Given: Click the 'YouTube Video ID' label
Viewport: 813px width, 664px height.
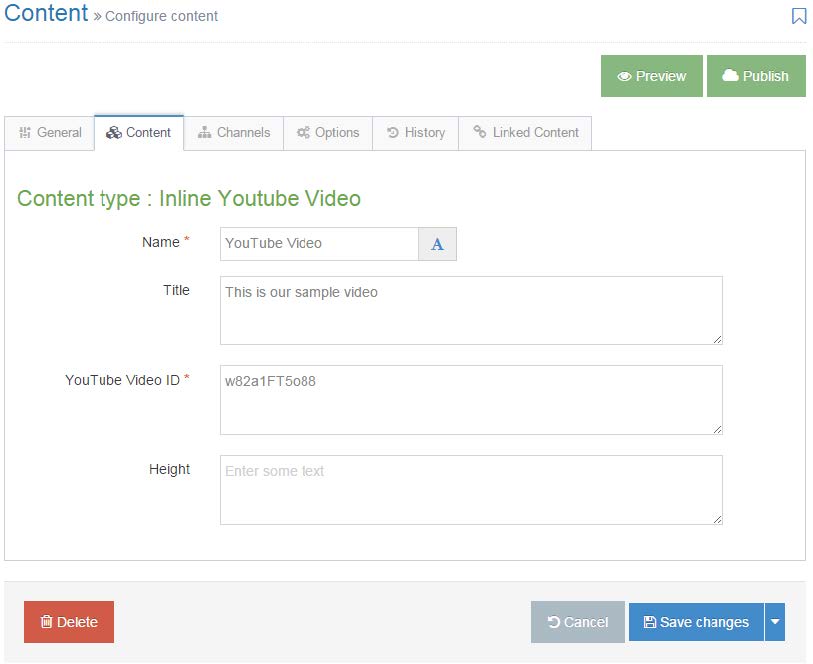Looking at the screenshot, I should [122, 380].
